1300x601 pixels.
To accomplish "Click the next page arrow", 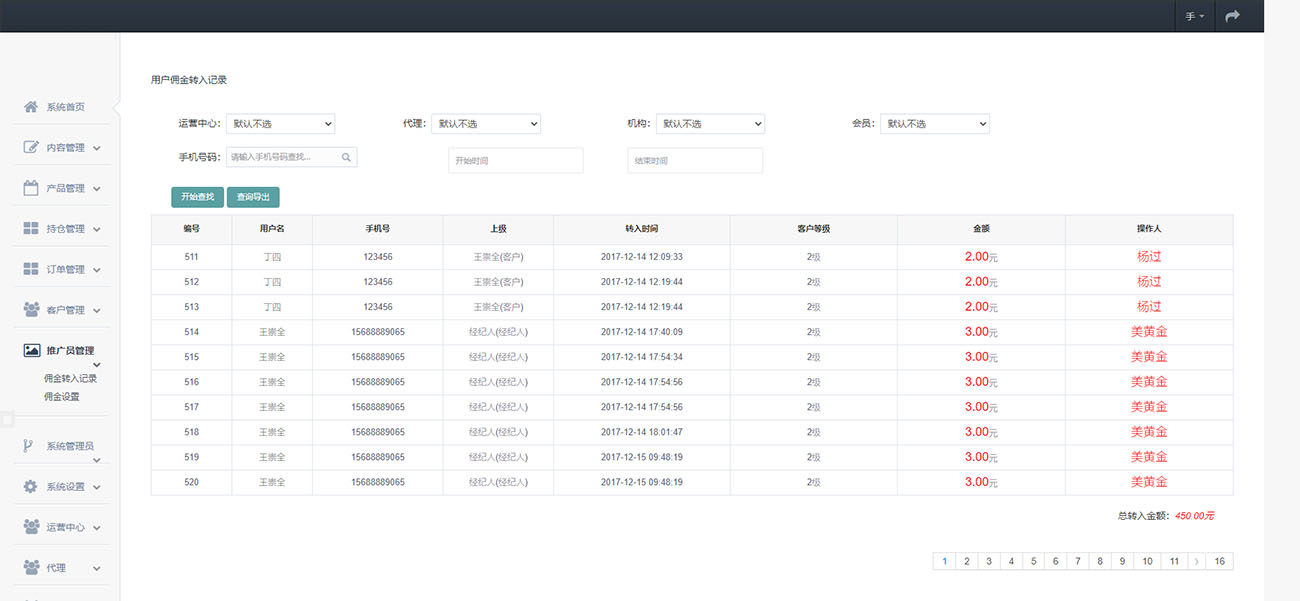I will coord(1196,562).
